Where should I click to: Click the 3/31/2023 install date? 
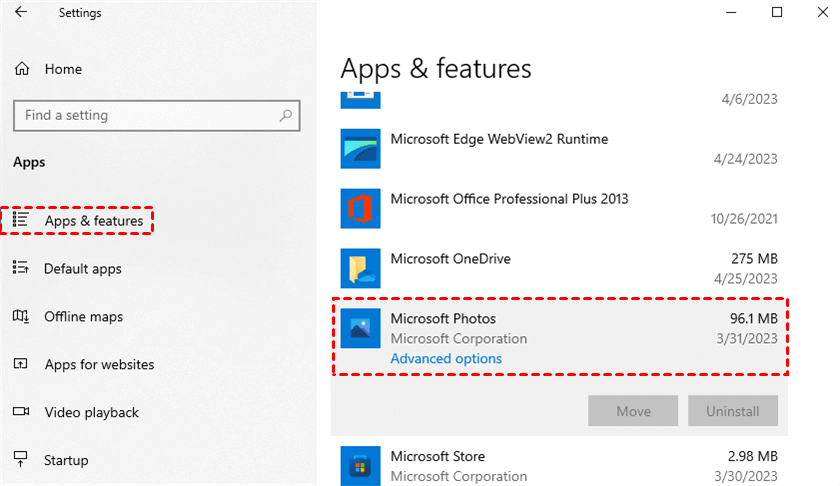[x=747, y=339]
